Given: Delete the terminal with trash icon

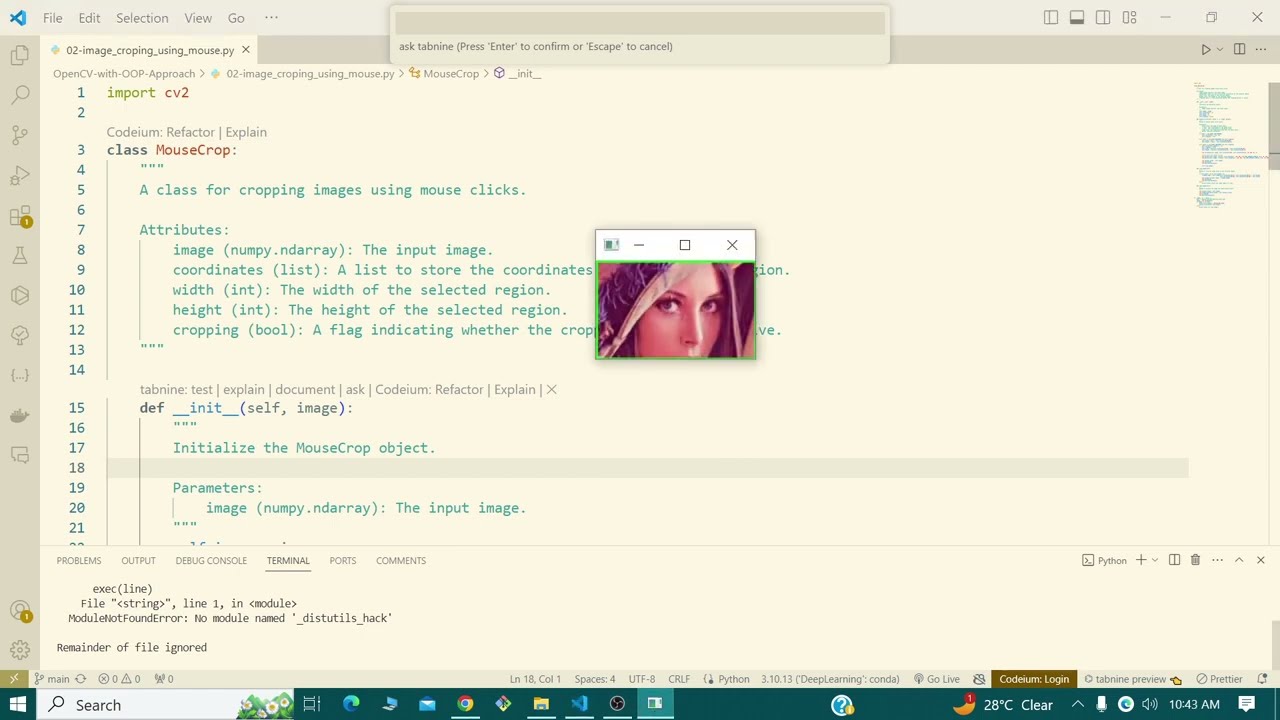Looking at the screenshot, I should pos(1195,560).
